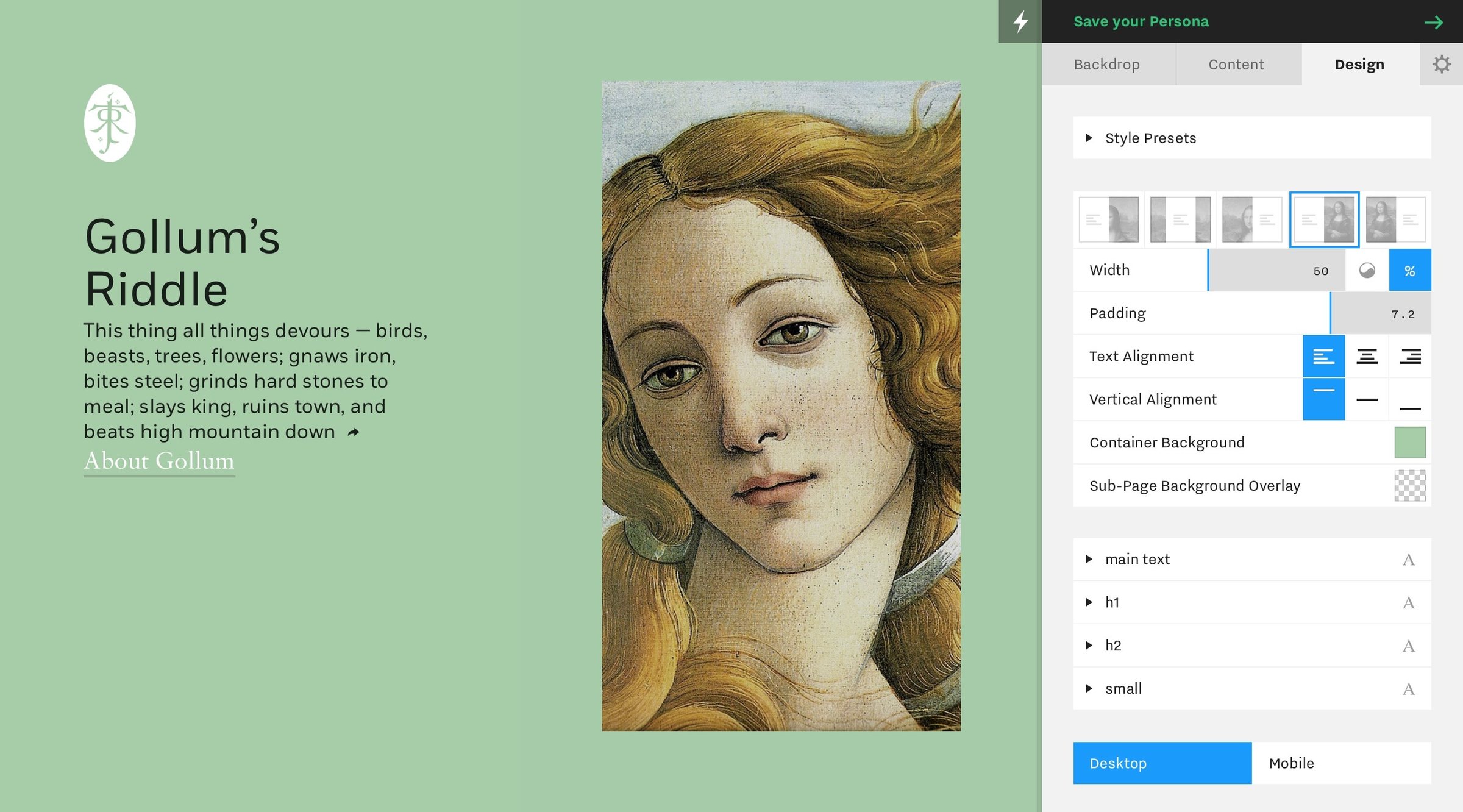Open the Content tab
The width and height of the screenshot is (1463, 812).
point(1239,64)
